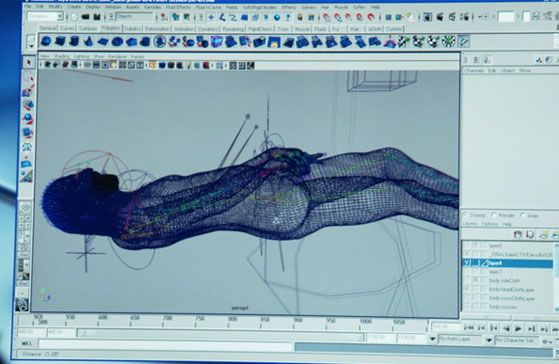
Task: Click the Open scene icon
Action: click(86, 16)
